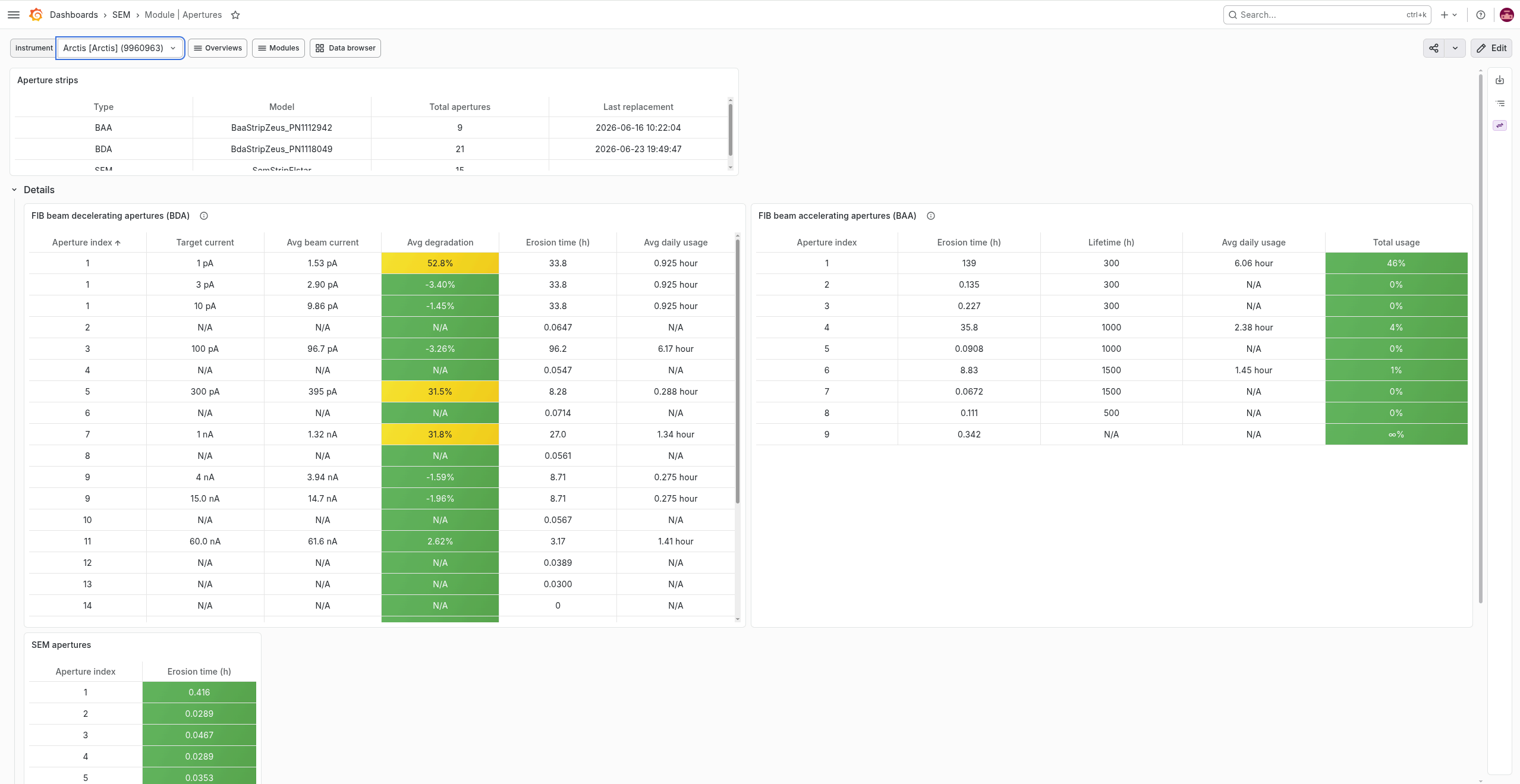1520x784 pixels.
Task: Open the plus new-item dropdown
Action: pyautogui.click(x=1449, y=15)
